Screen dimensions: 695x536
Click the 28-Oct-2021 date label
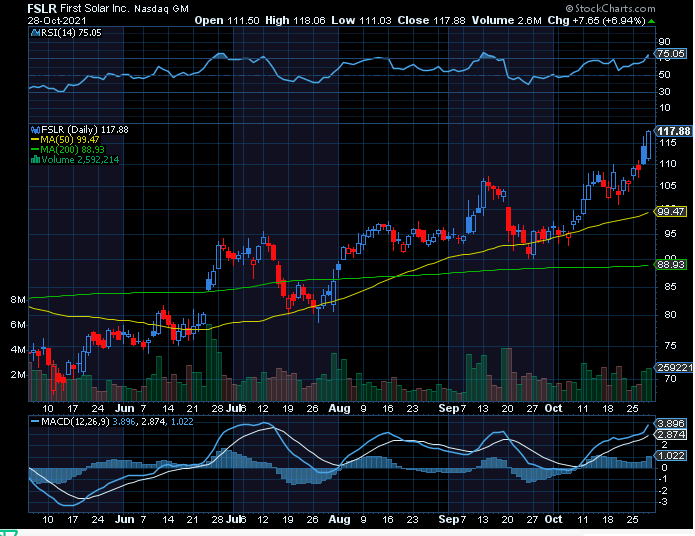[x=57, y=21]
